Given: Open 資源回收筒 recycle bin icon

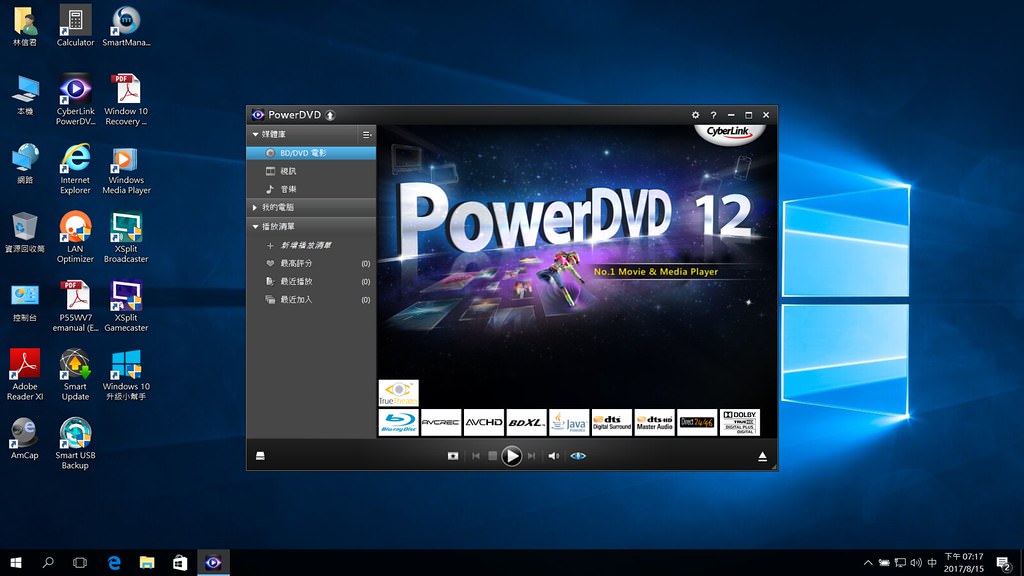Looking at the screenshot, I should (25, 232).
